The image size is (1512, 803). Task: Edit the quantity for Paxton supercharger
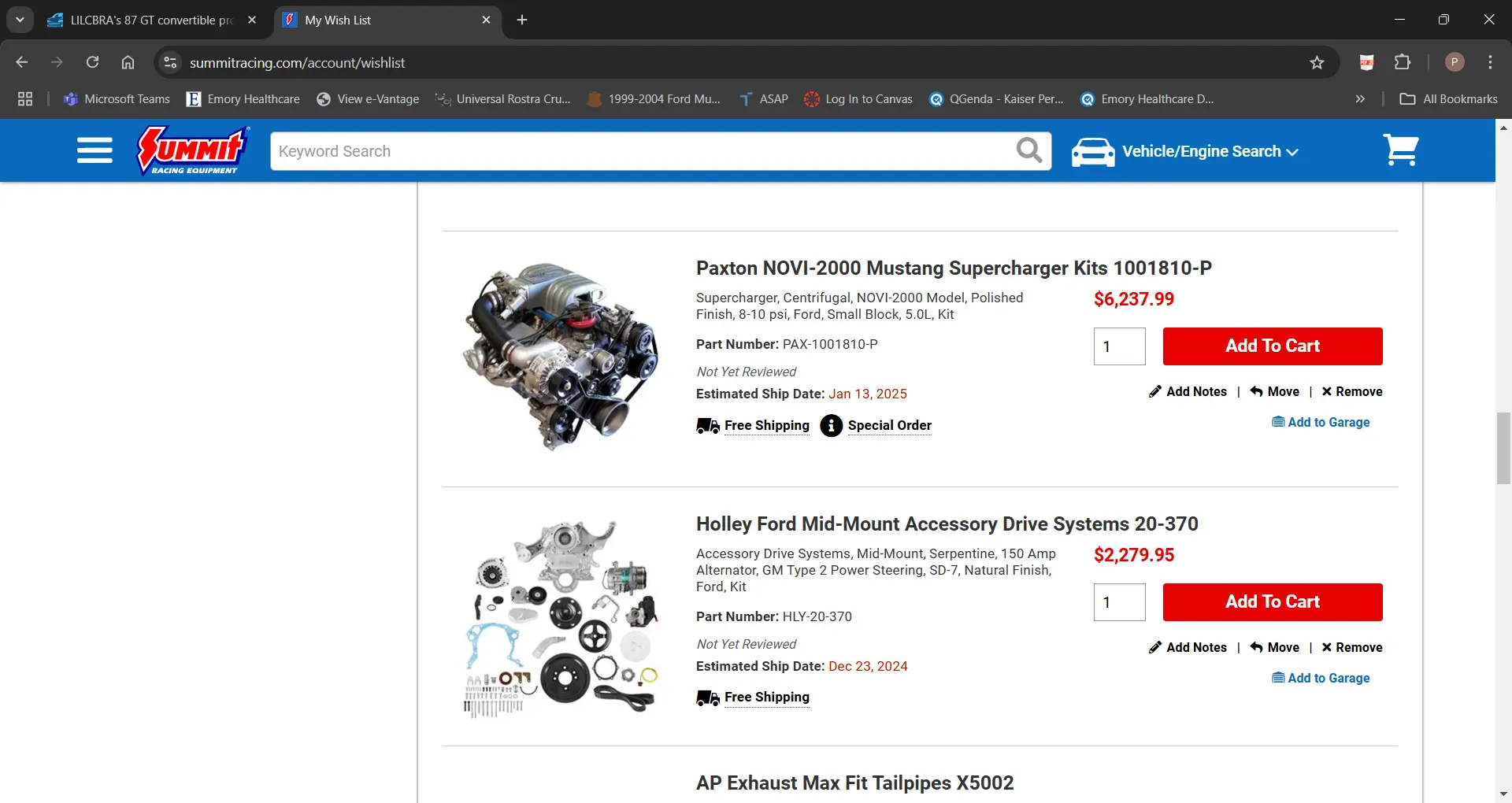(1119, 346)
